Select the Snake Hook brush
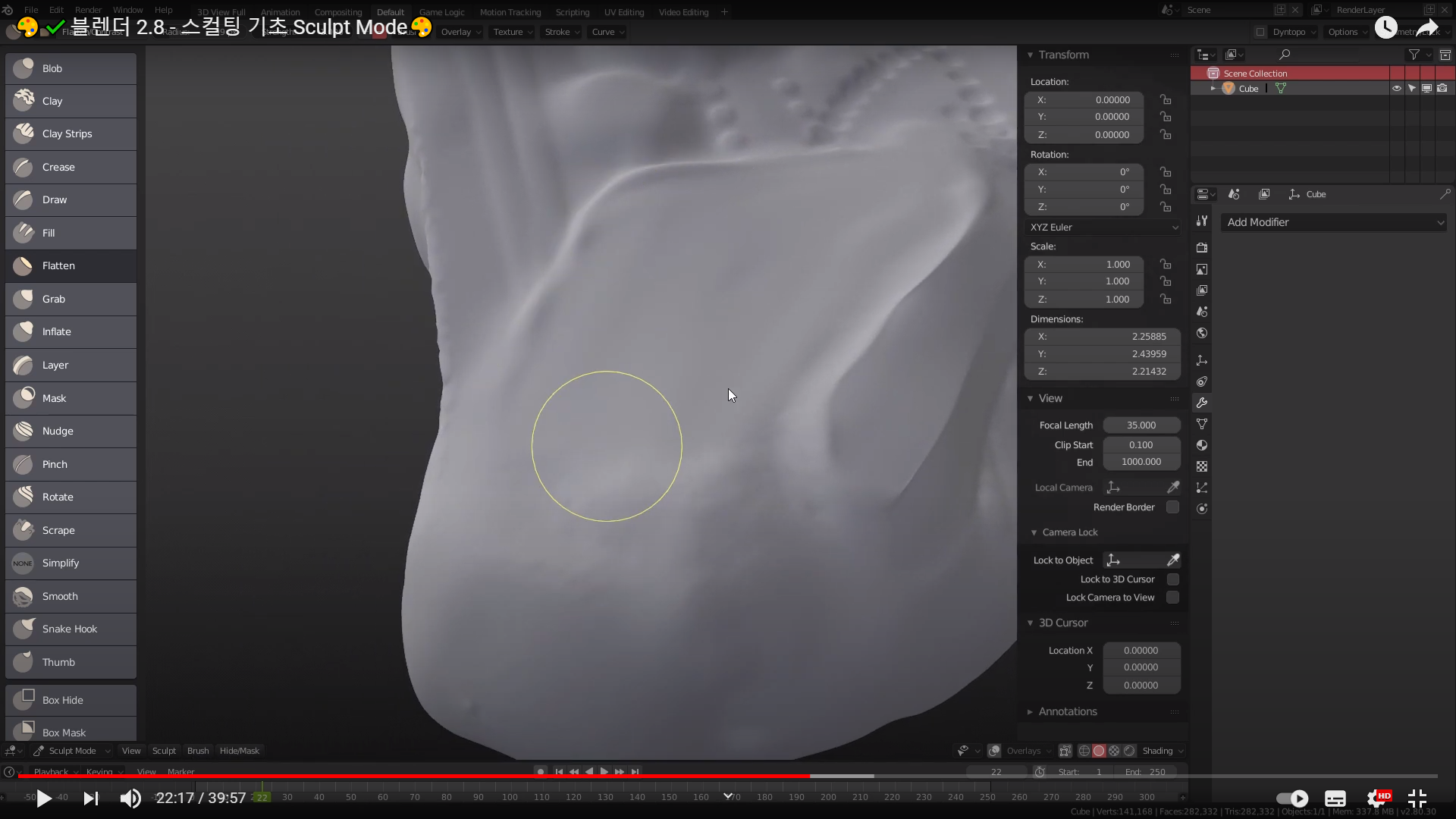This screenshot has width=1456, height=819. [70, 629]
